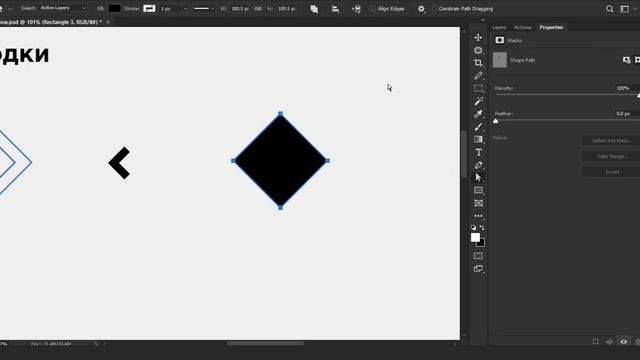Toggle link between width and height
Viewport: 640px width, 360px height.
(x=258, y=9)
